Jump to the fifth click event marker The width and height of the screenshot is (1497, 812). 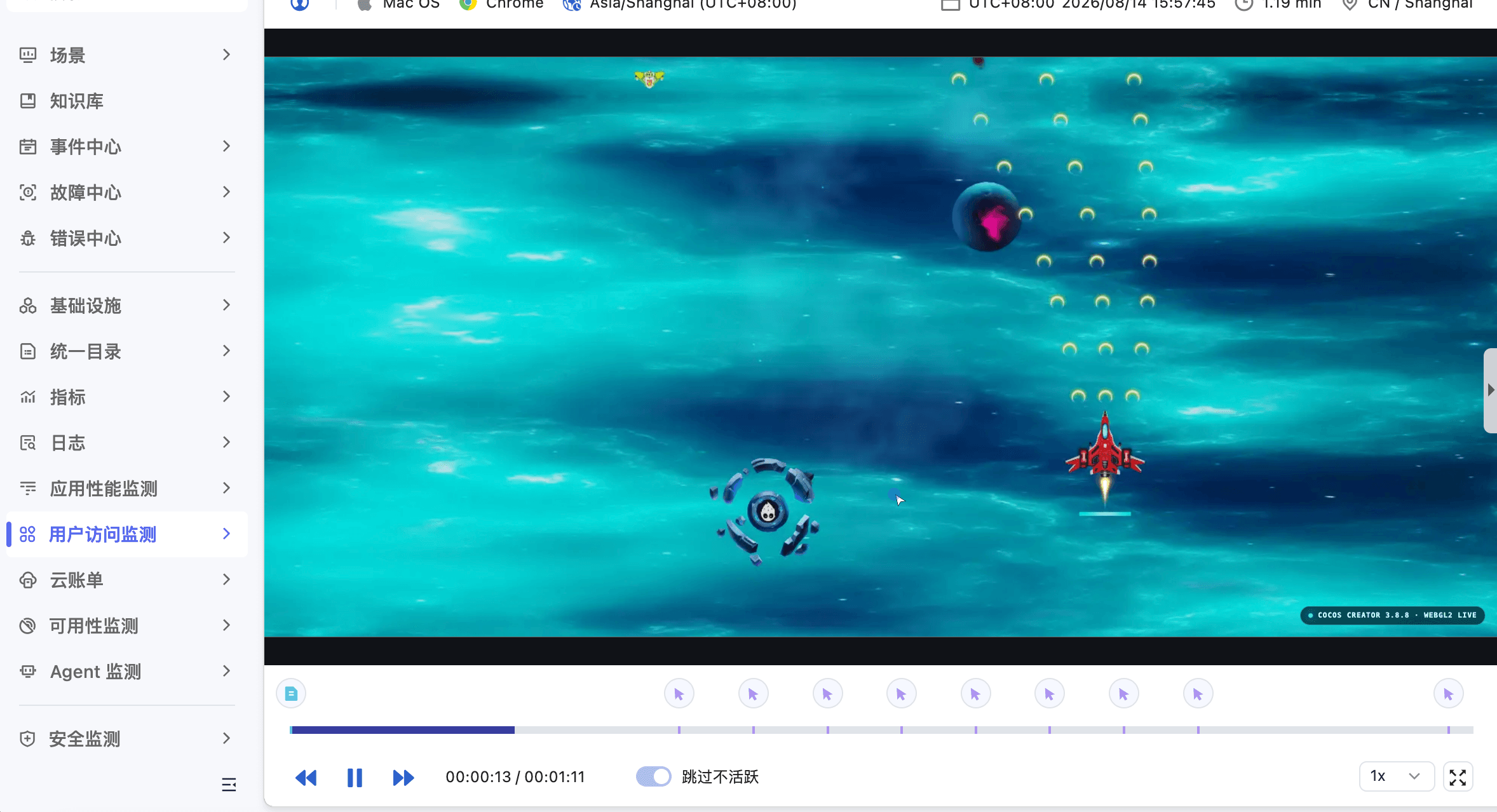[975, 694]
